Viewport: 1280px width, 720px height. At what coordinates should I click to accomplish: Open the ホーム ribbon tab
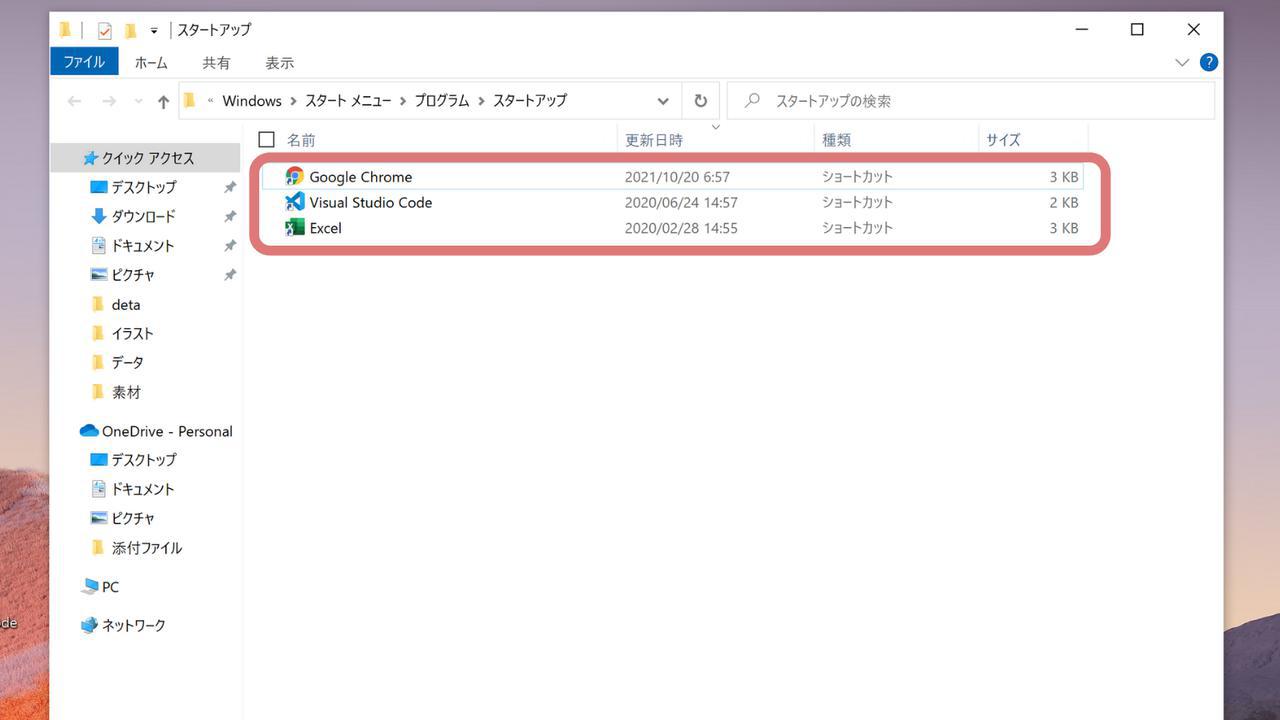pyautogui.click(x=151, y=62)
